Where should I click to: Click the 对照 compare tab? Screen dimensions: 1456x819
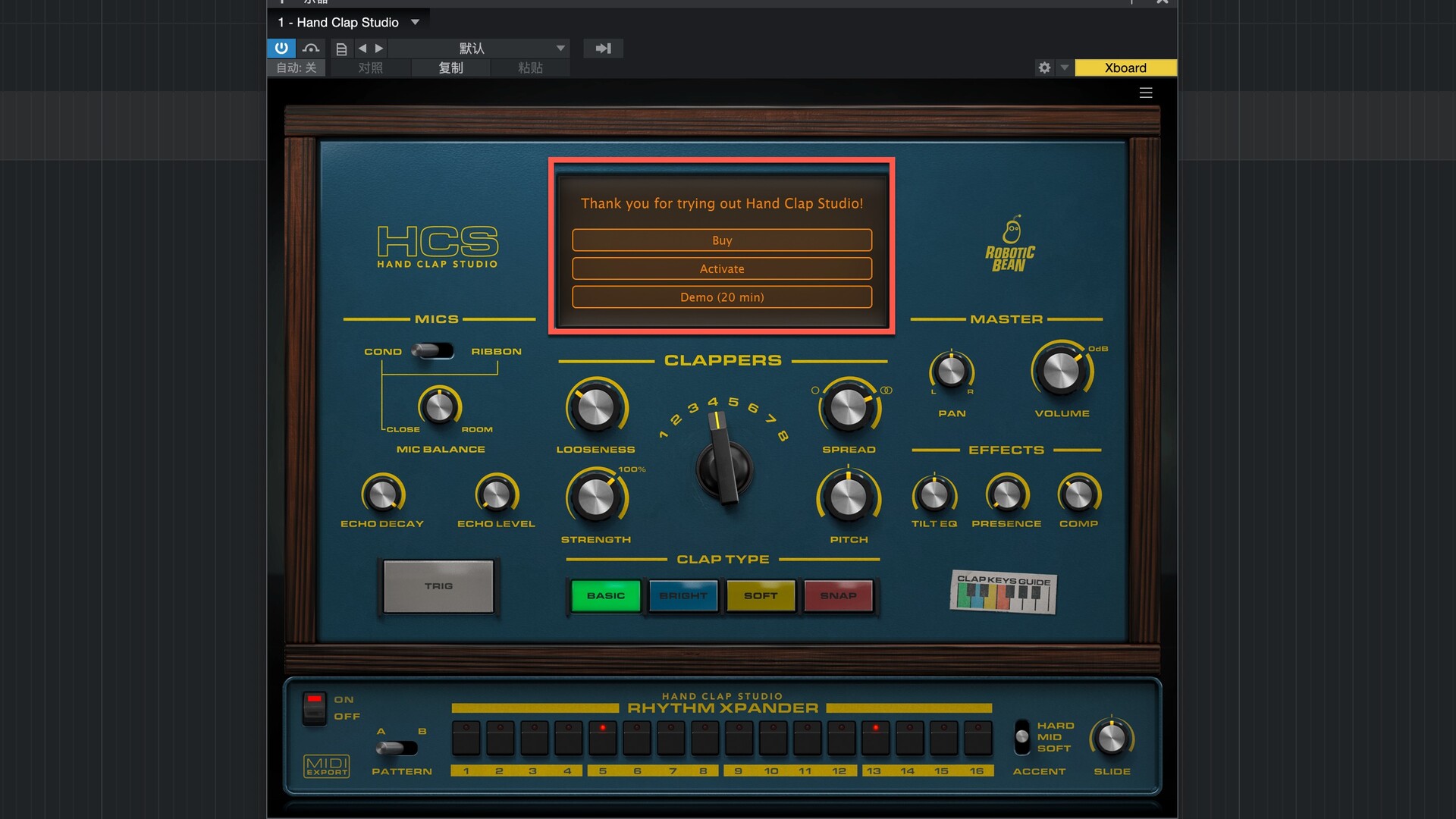pyautogui.click(x=371, y=67)
